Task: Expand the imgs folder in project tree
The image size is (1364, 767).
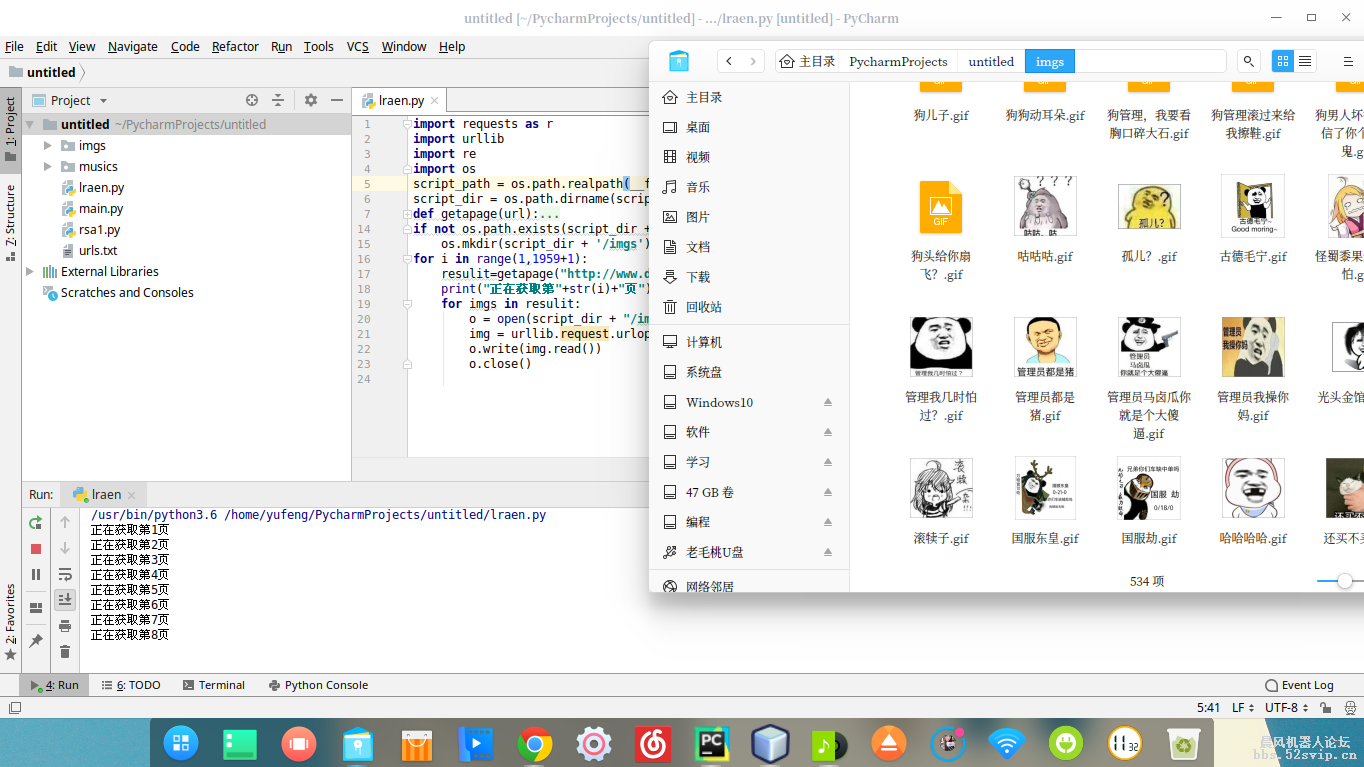Action: [47, 146]
